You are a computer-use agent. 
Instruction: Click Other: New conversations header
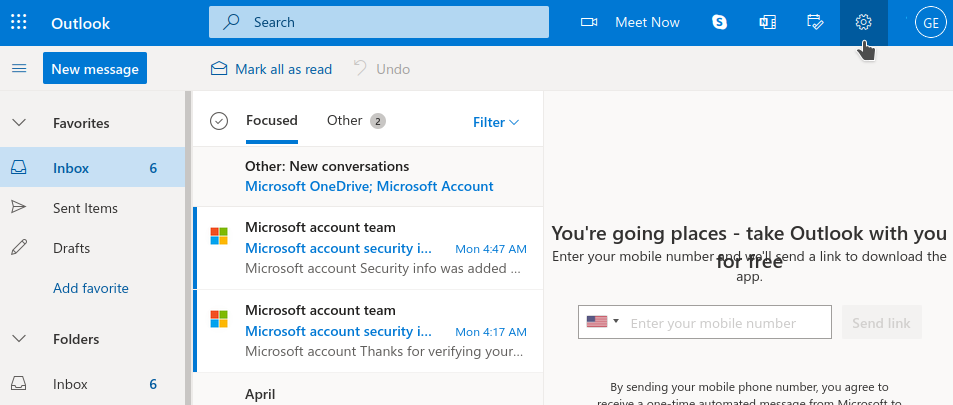pyautogui.click(x=327, y=166)
